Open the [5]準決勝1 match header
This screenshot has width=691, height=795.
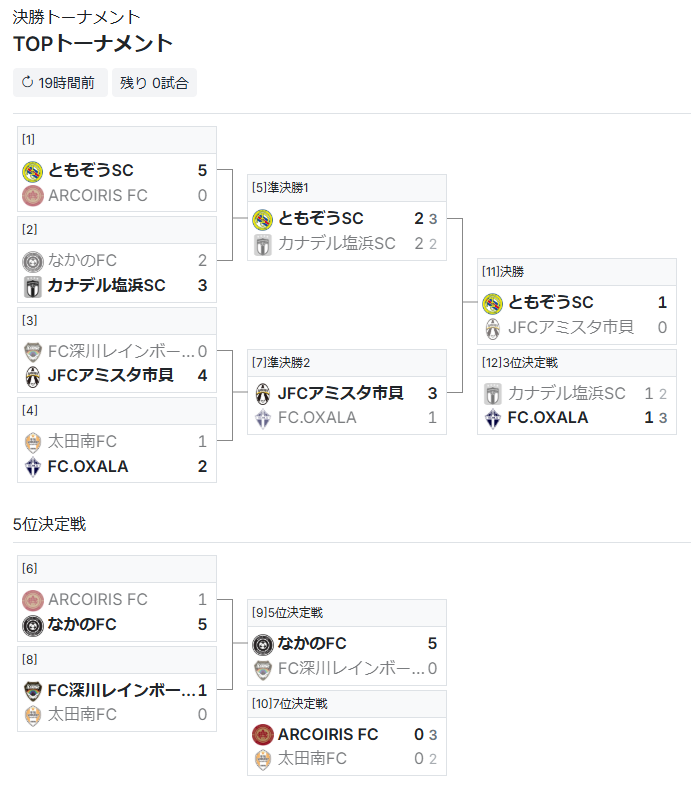pyautogui.click(x=347, y=188)
